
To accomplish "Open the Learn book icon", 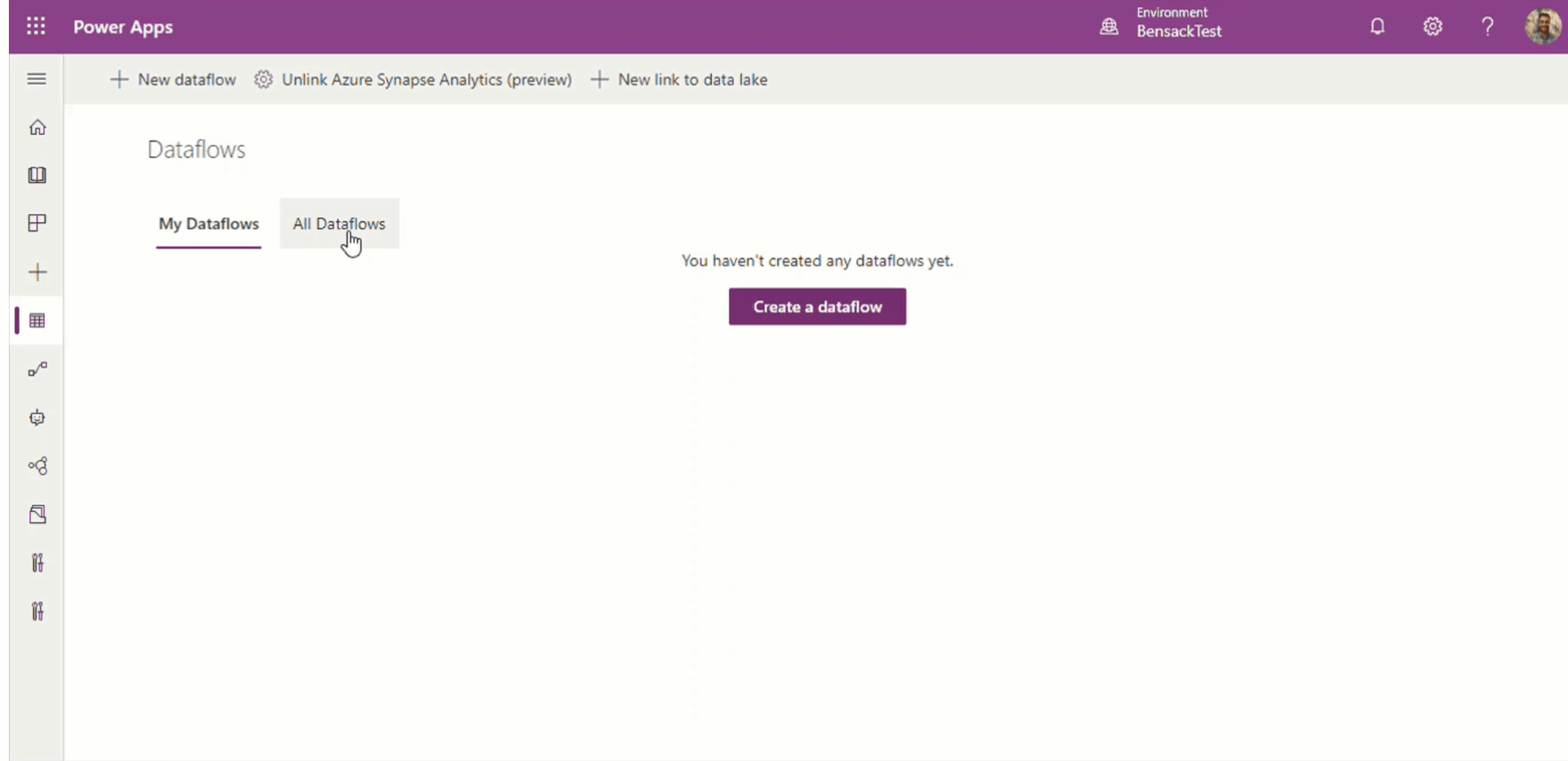I will tap(37, 176).
